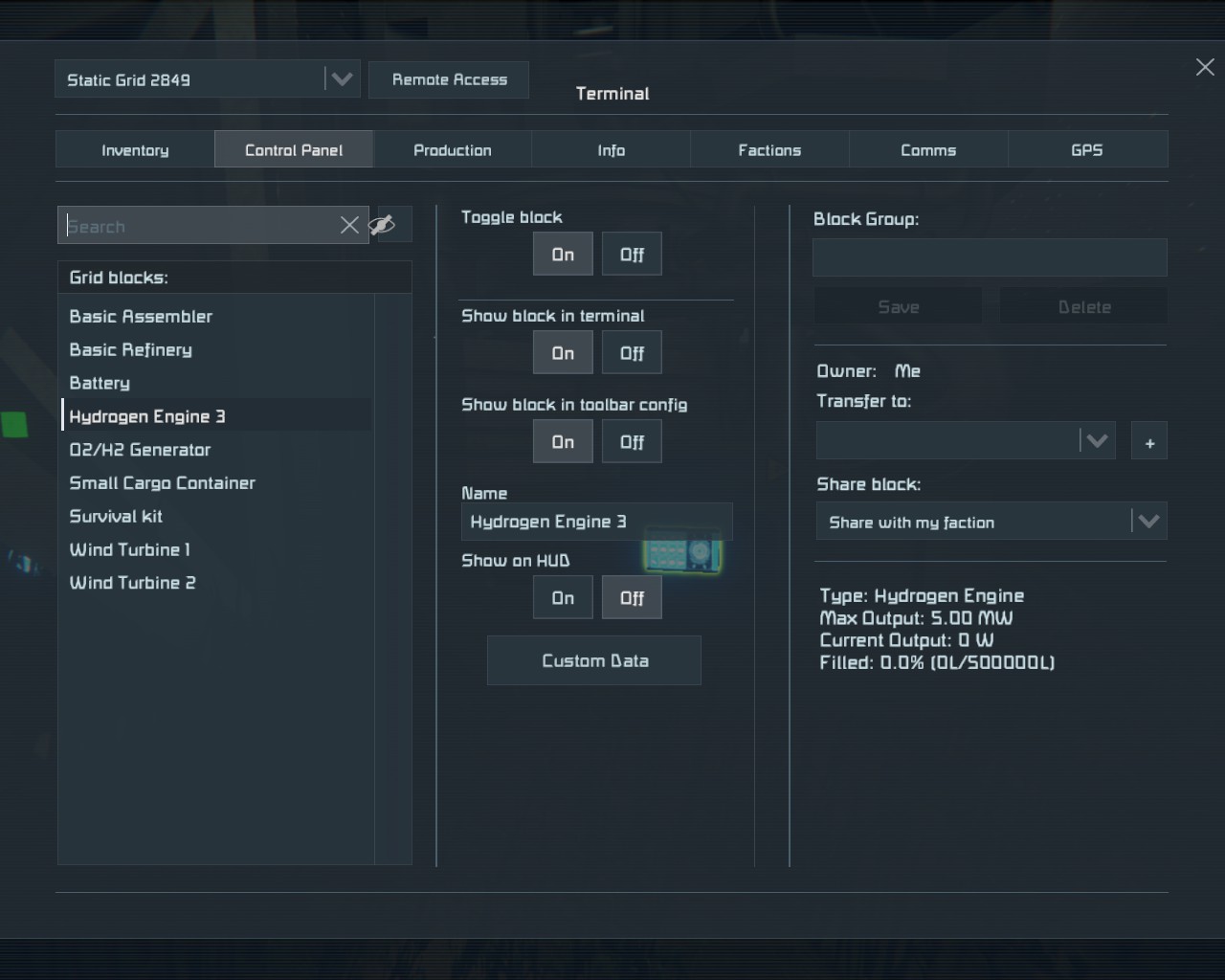Click the grid blocks list scrollbar
1225x980 pixels.
click(x=392, y=574)
